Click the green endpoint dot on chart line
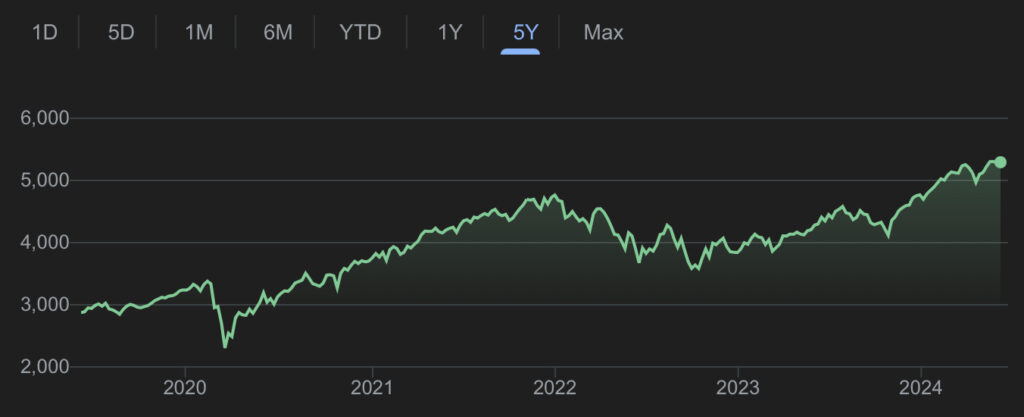 click(1000, 162)
